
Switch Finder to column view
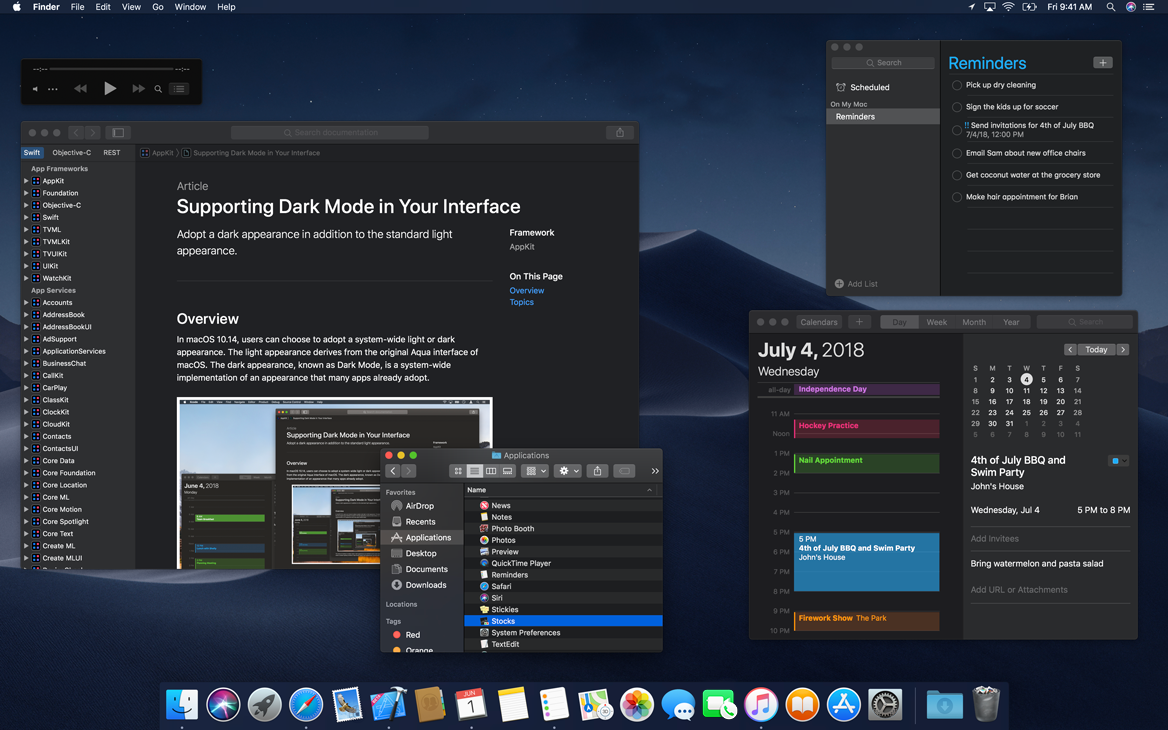coord(492,470)
